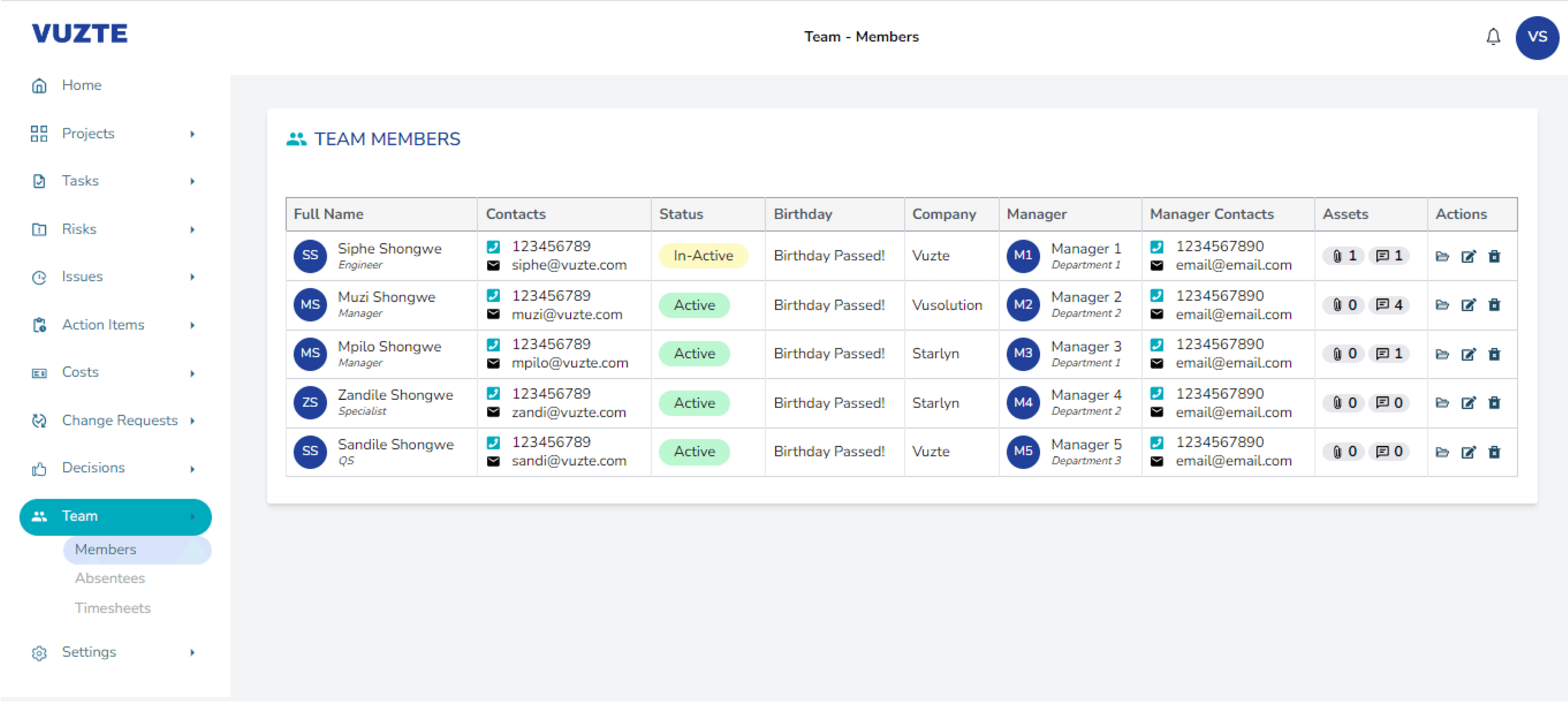Click the VUZTE logo

(x=80, y=33)
